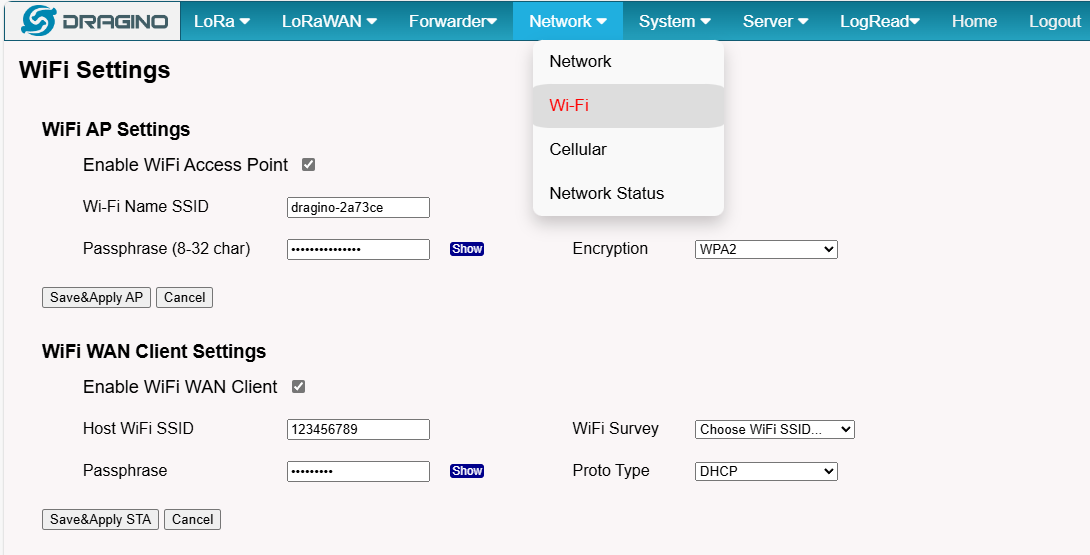This screenshot has width=1090, height=555.
Task: Go to Home link
Action: (974, 22)
